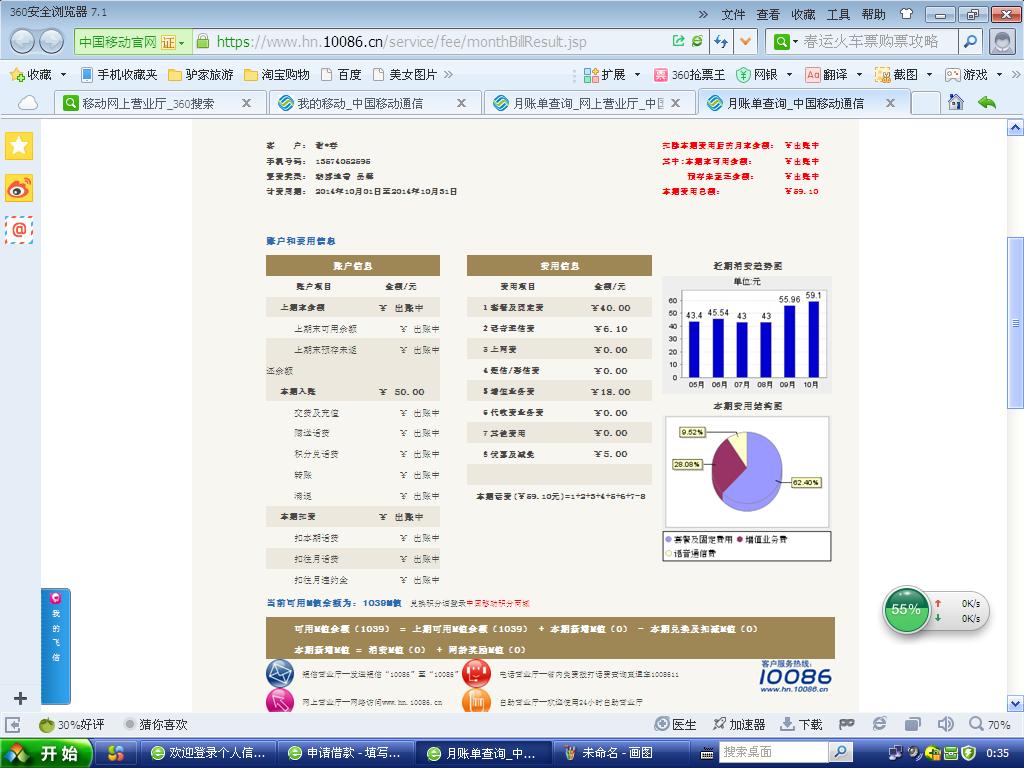The width and height of the screenshot is (1024, 768).
Task: Click the browser back arrow button
Action: [23, 41]
